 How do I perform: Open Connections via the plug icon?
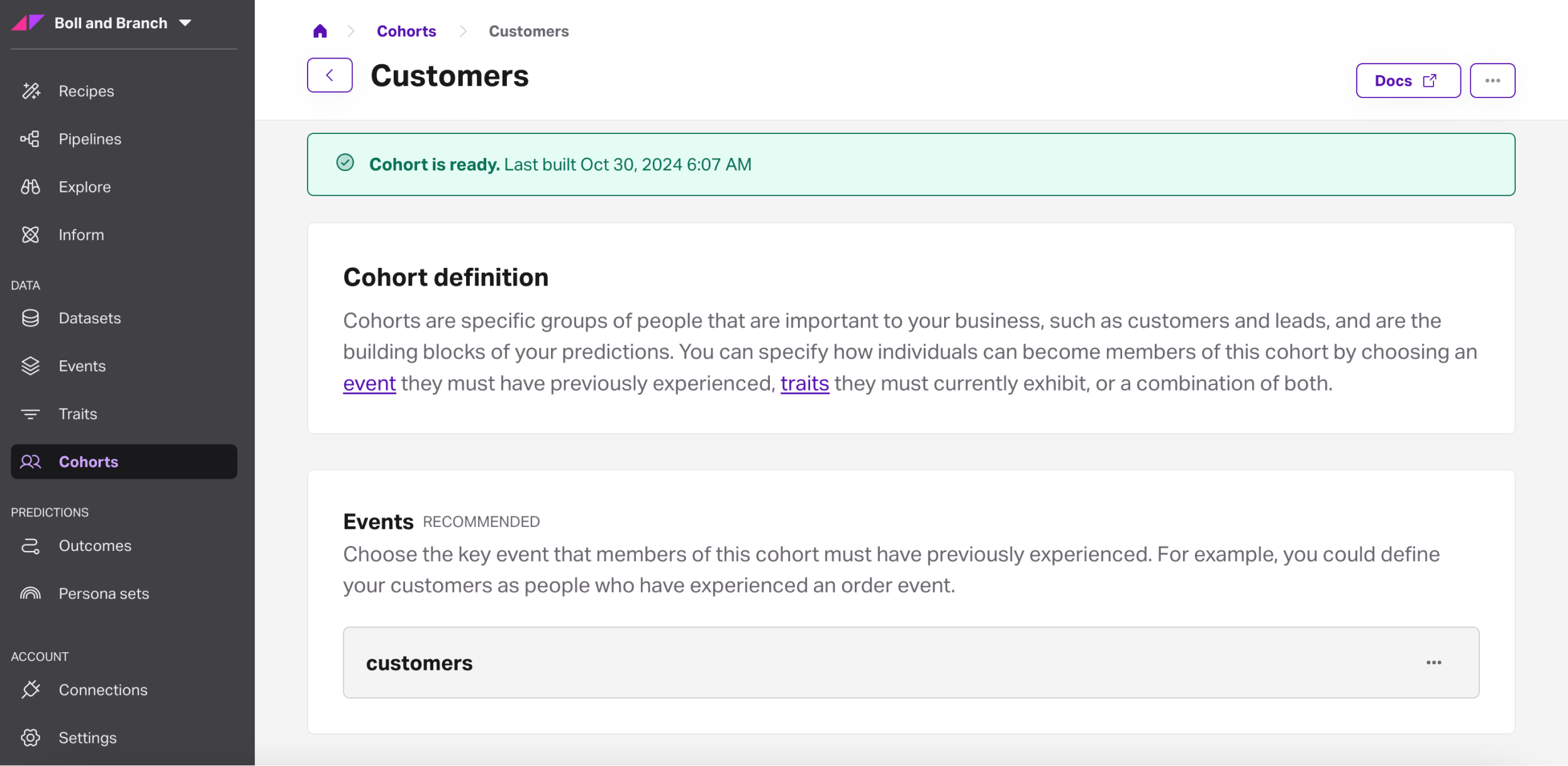coord(30,690)
